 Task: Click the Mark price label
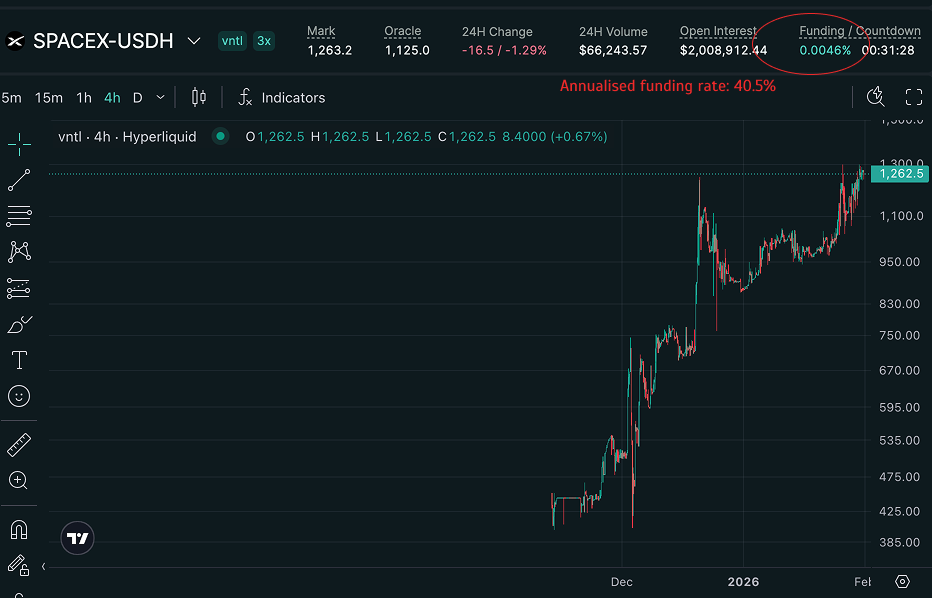tap(321, 31)
